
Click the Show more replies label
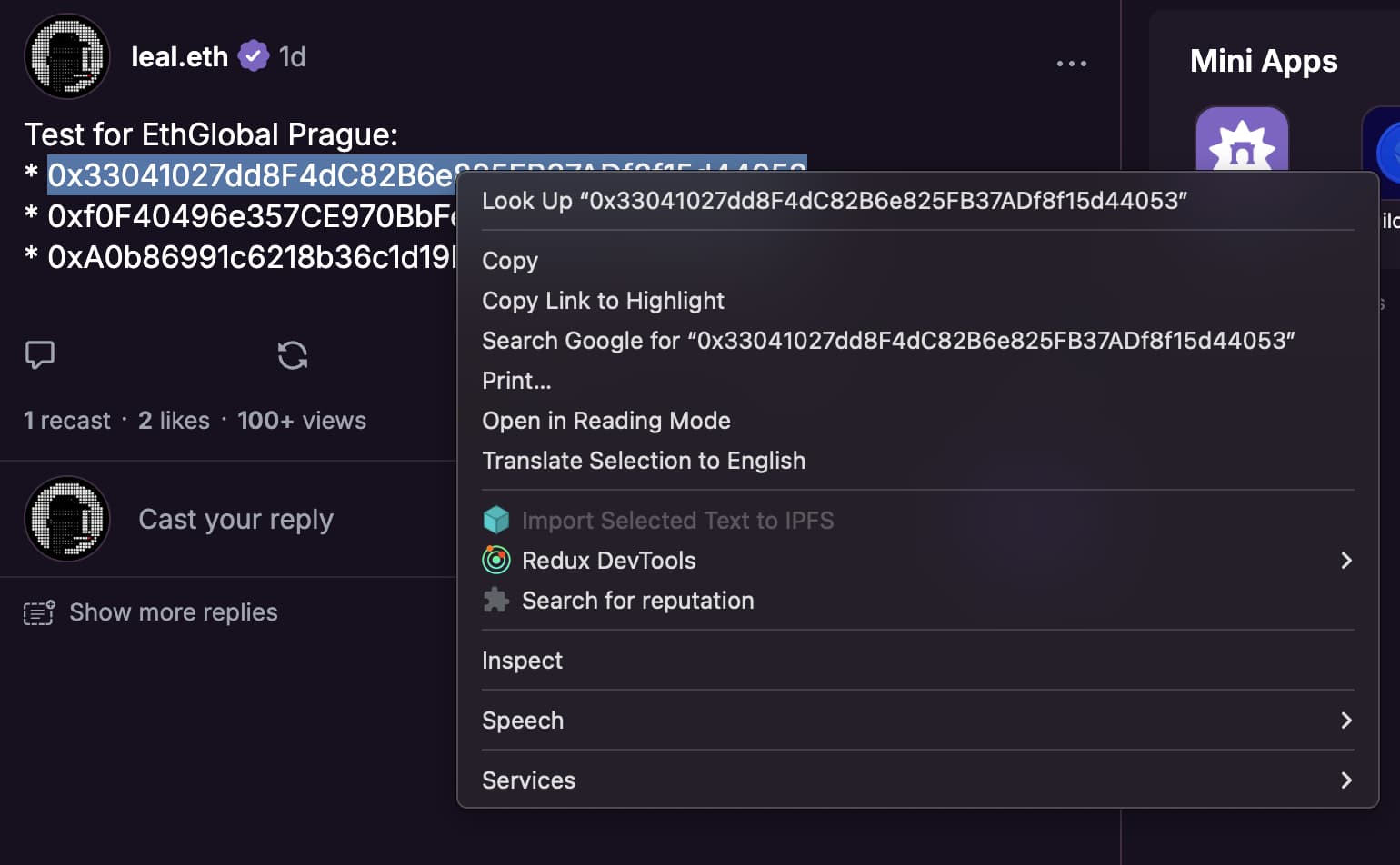(174, 612)
